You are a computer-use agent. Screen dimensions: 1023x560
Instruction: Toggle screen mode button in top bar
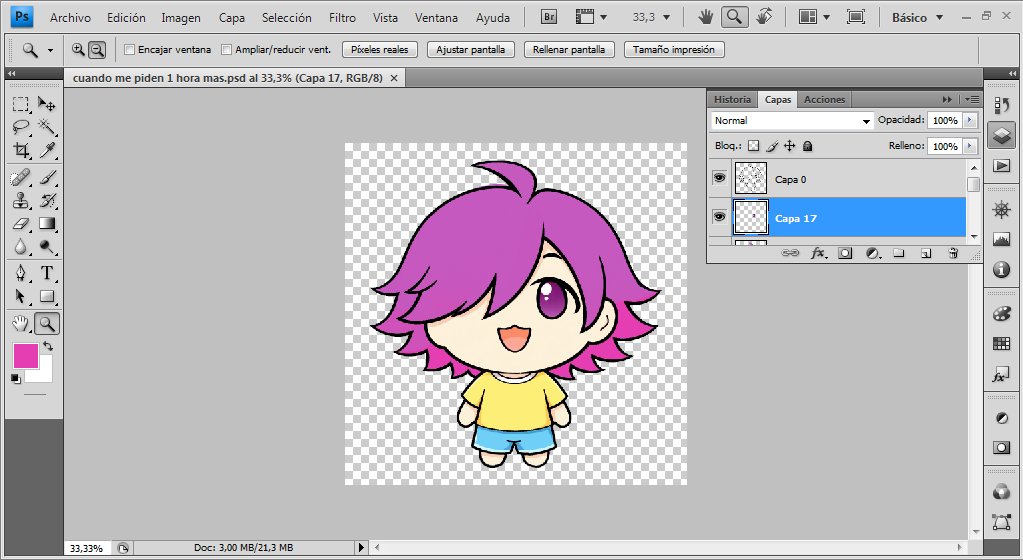(855, 17)
